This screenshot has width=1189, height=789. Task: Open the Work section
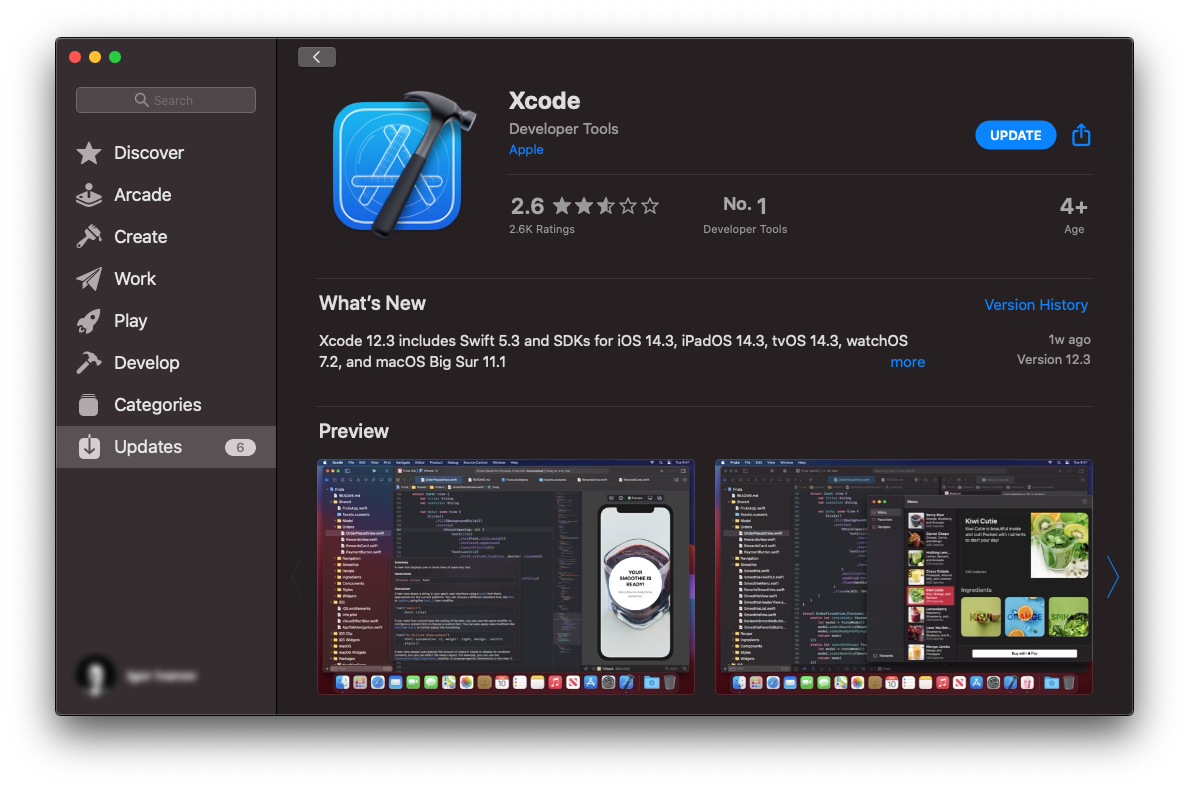(134, 278)
